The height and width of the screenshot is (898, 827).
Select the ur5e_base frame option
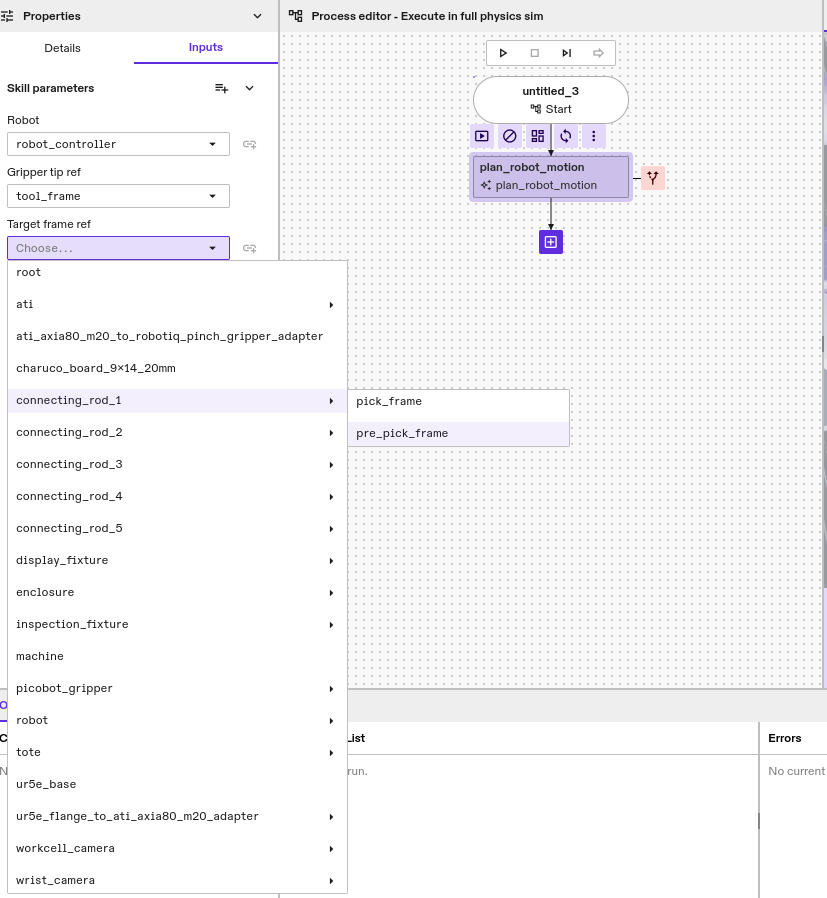click(x=46, y=785)
